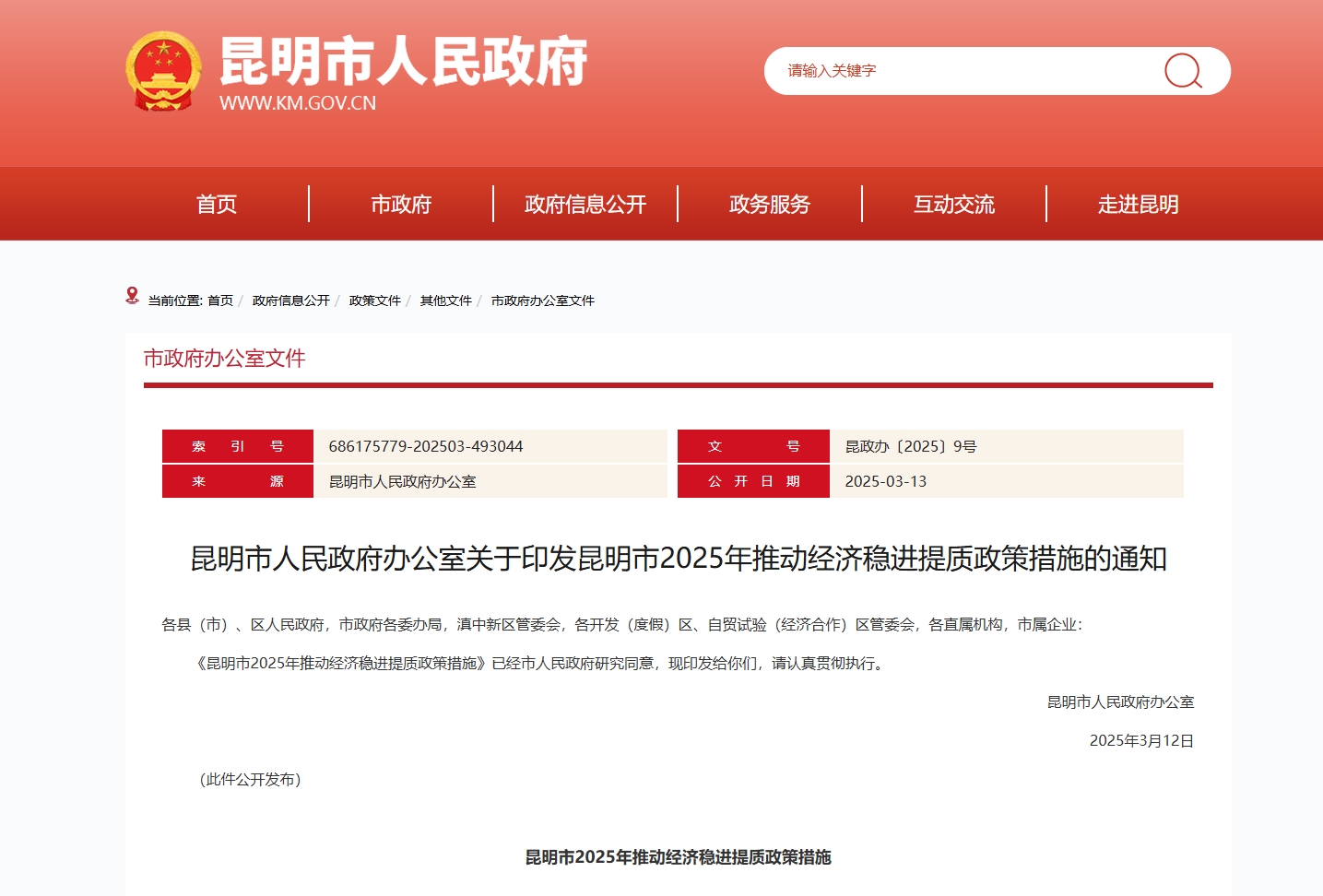Image resolution: width=1323 pixels, height=896 pixels.
Task: Click 政府信息公开 breadcrumb link
Action: click(x=290, y=301)
